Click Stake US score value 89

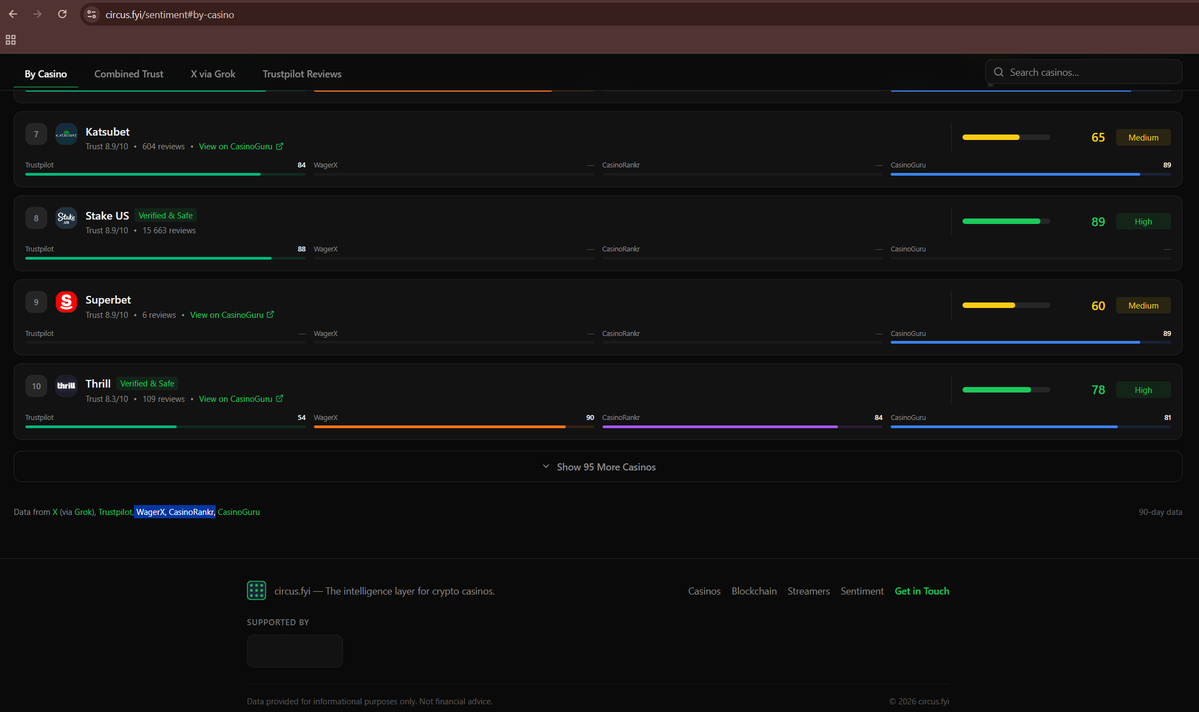(1098, 222)
